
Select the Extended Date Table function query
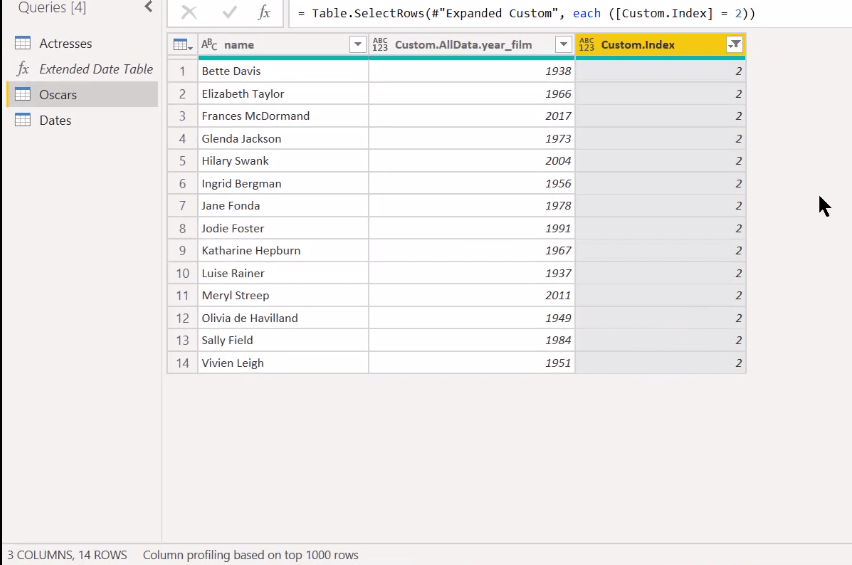pyautogui.click(x=82, y=69)
